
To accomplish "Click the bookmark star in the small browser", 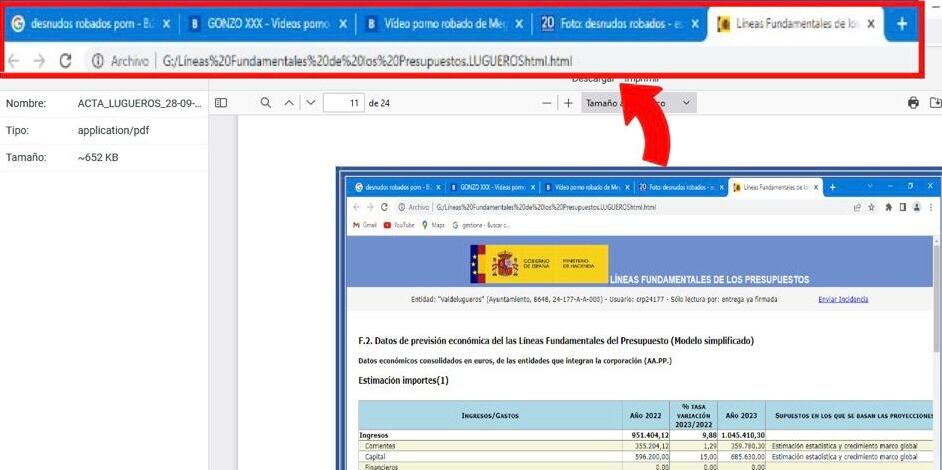I will coord(872,207).
